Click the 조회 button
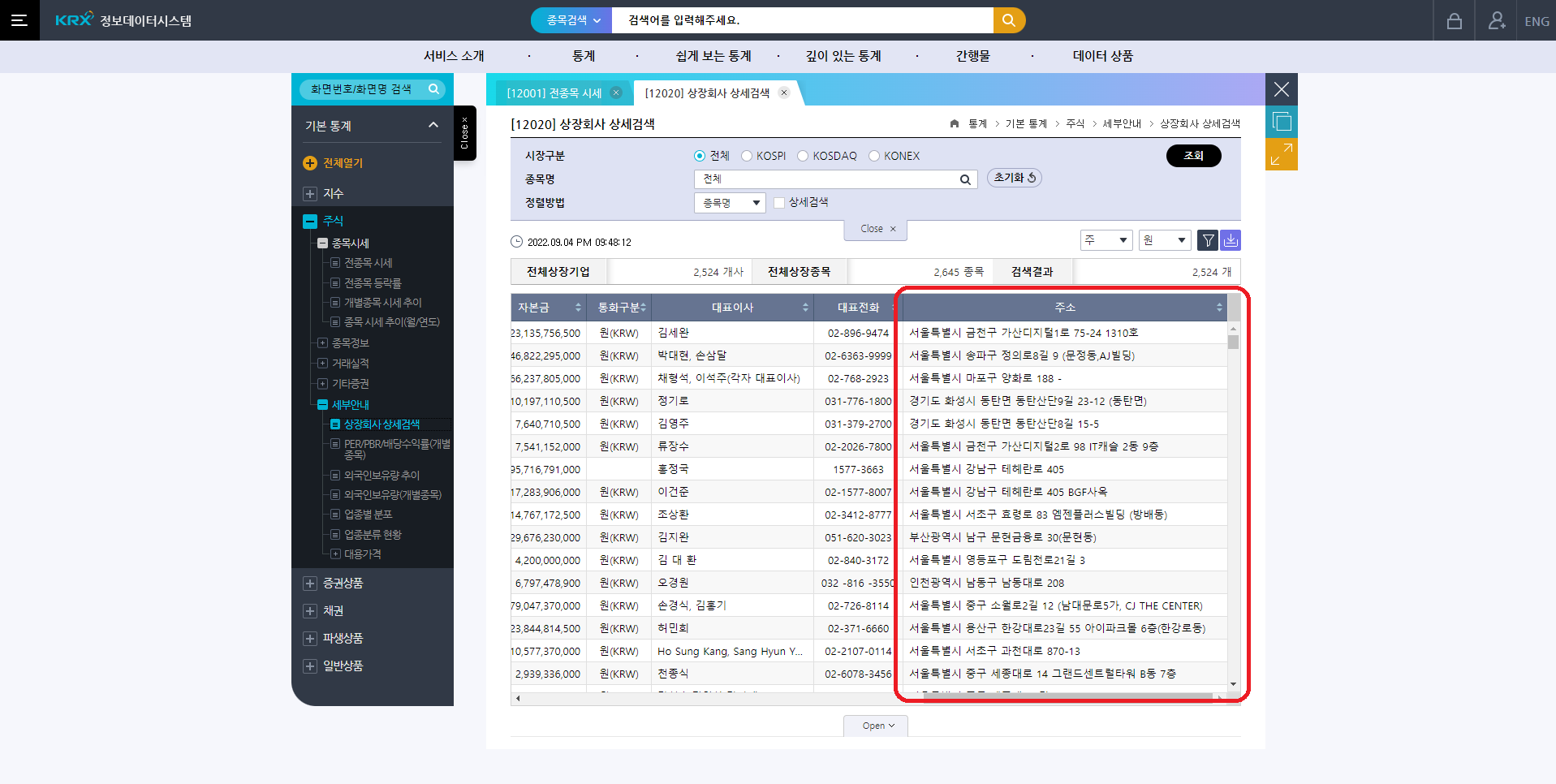Viewport: 1556px width, 784px height. [x=1193, y=156]
